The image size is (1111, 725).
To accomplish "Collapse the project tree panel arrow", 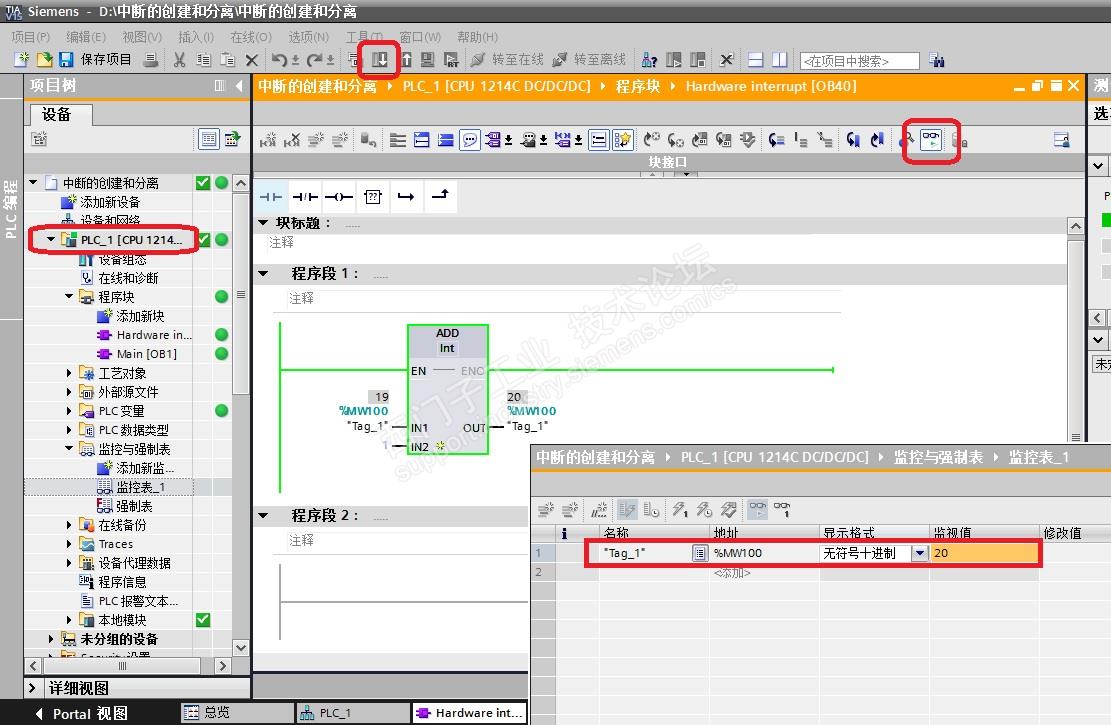I will [239, 86].
